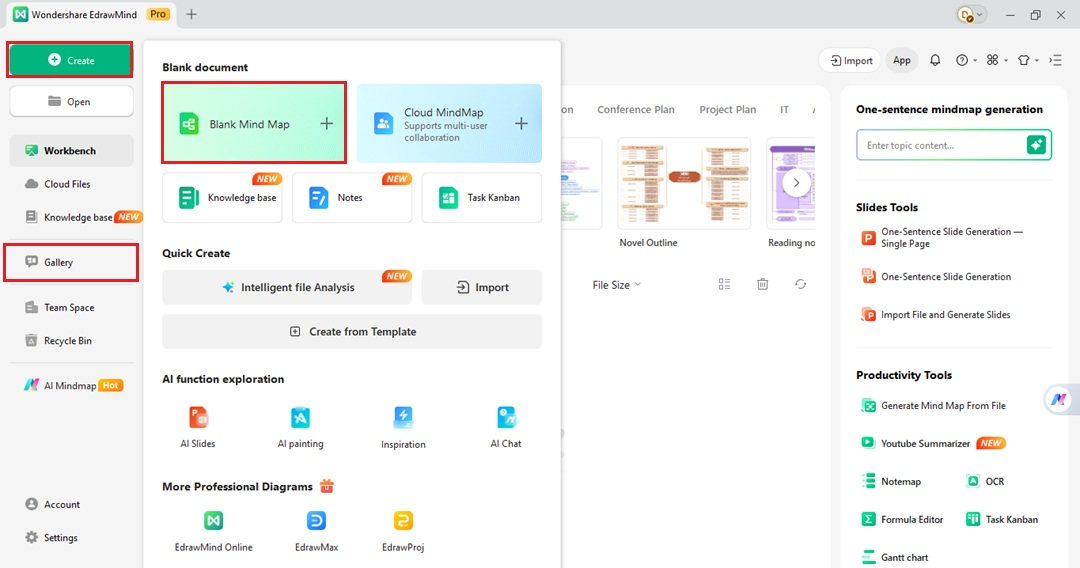
Task: Open AI Slides
Action: click(198, 427)
